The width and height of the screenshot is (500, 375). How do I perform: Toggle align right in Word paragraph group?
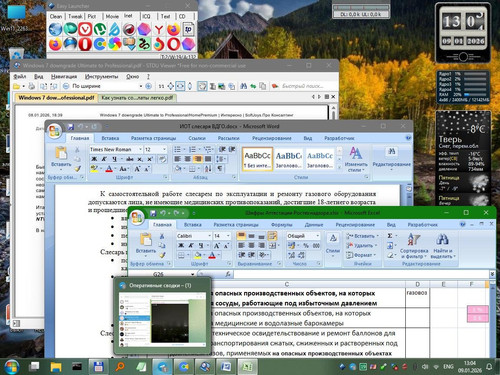click(x=198, y=159)
